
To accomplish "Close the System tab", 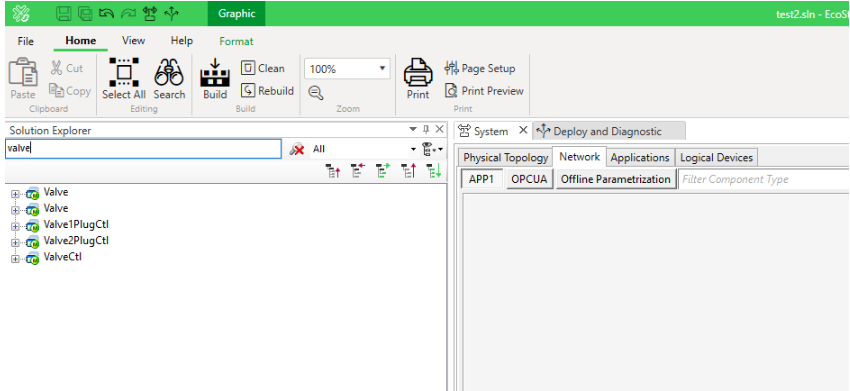I will point(523,130).
